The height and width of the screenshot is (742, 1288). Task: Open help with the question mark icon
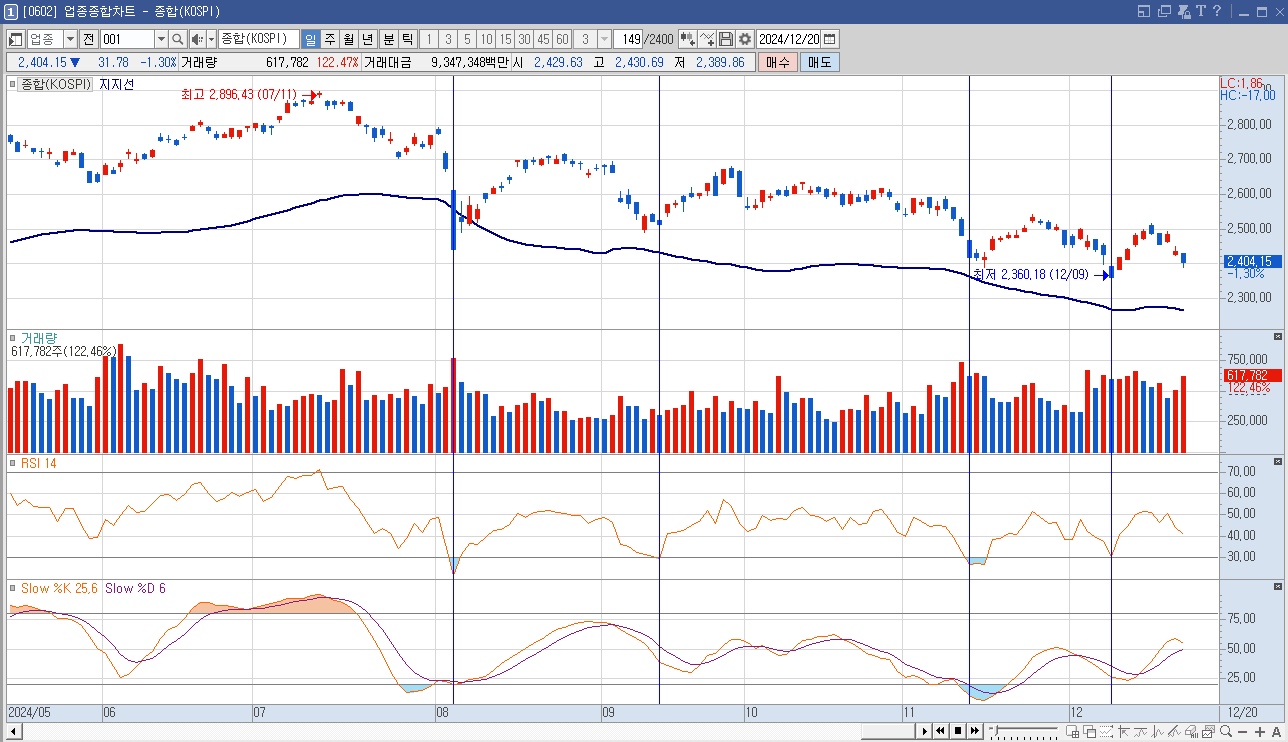1217,11
